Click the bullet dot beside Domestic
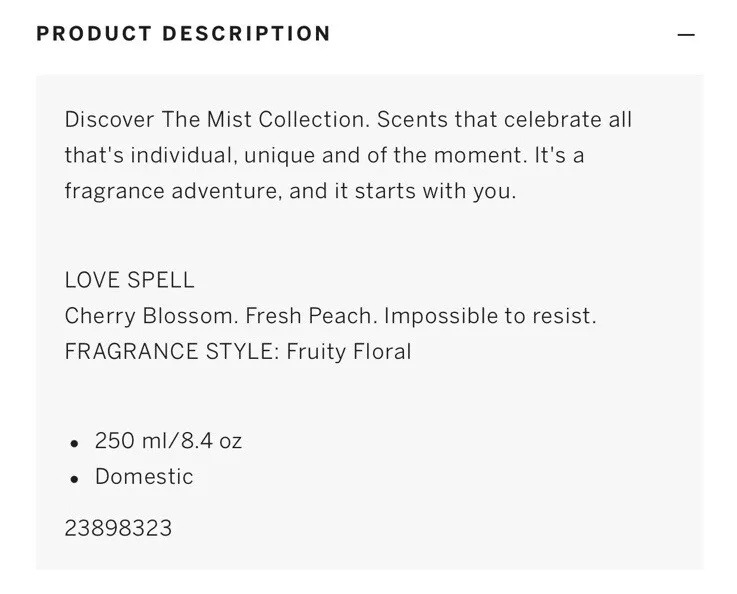This screenshot has width=737, height=594. [74, 479]
